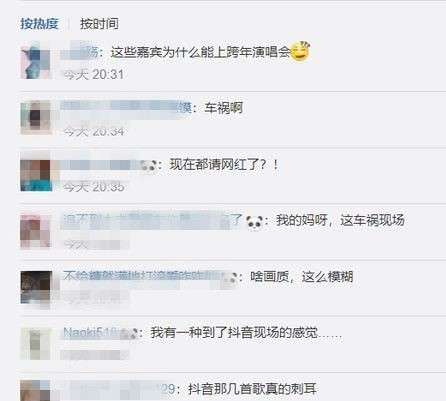
Task: Open avatar beside 我的妈呀 comment
Action: (x=36, y=231)
